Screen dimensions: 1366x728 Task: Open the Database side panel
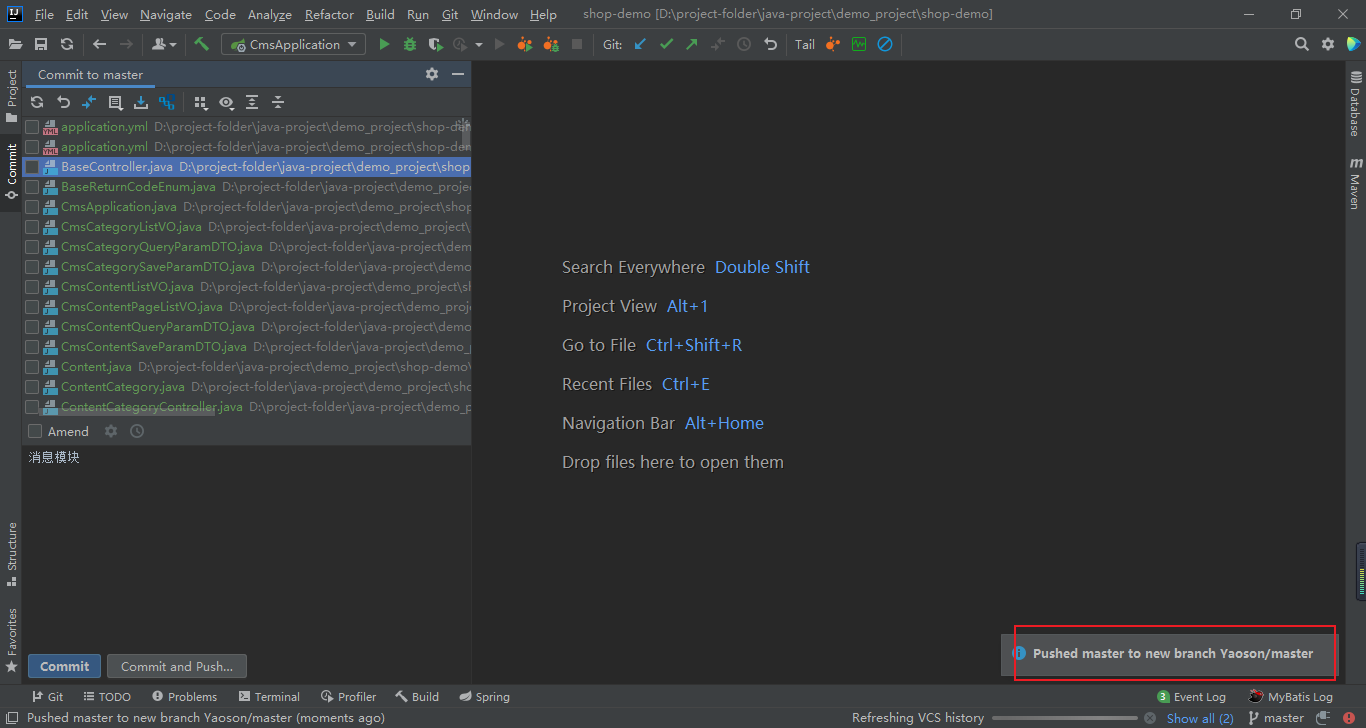pos(1355,103)
